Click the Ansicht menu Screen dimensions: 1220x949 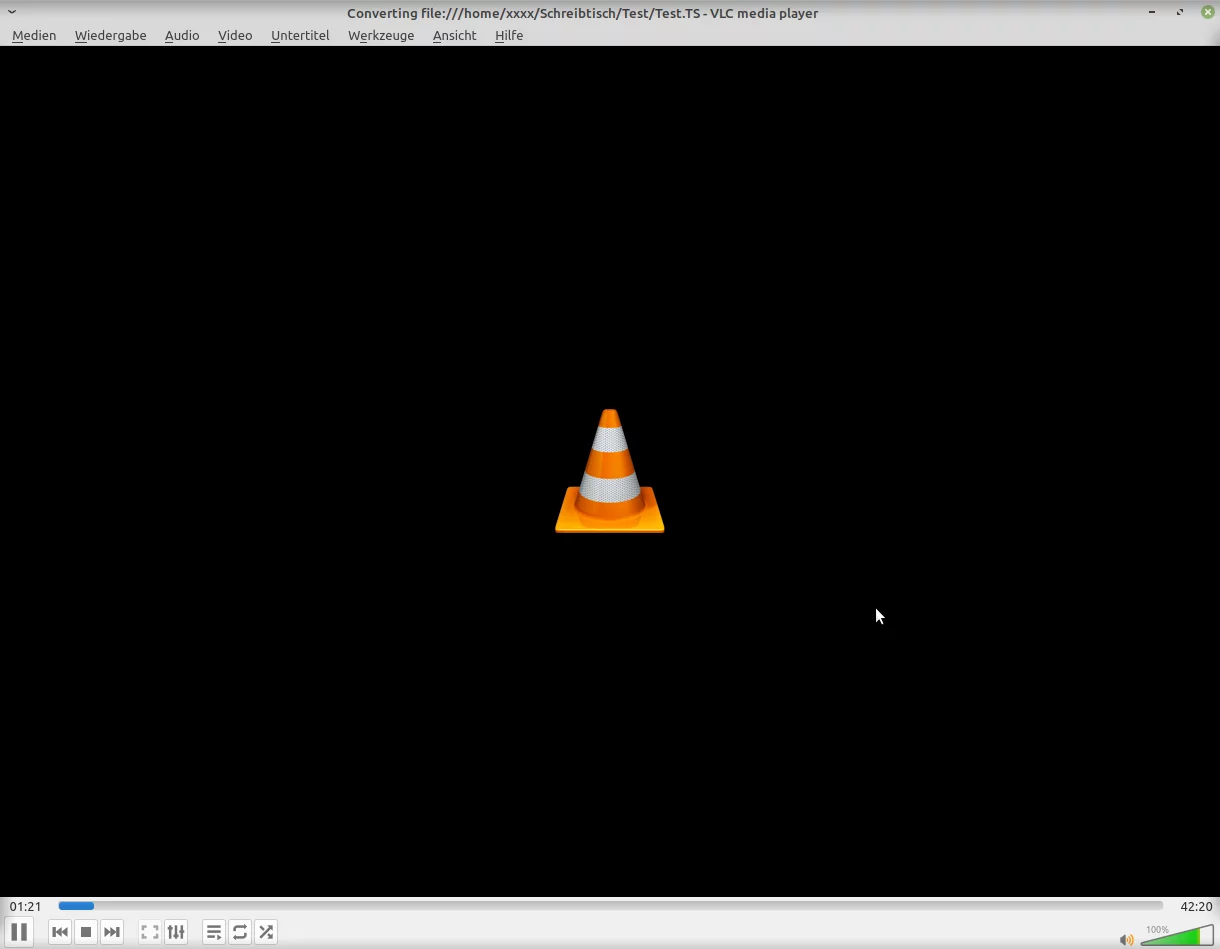tap(454, 35)
